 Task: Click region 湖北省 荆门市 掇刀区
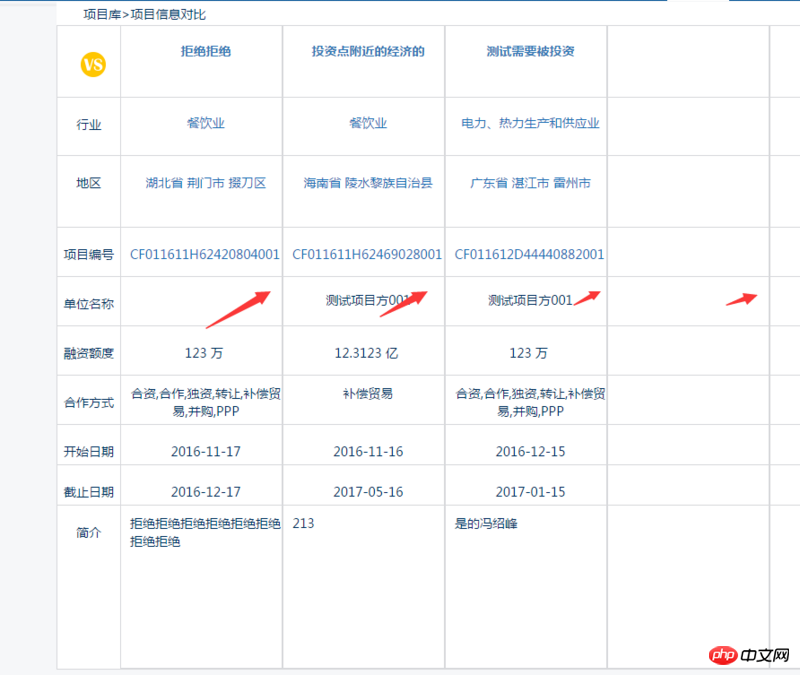pos(206,183)
